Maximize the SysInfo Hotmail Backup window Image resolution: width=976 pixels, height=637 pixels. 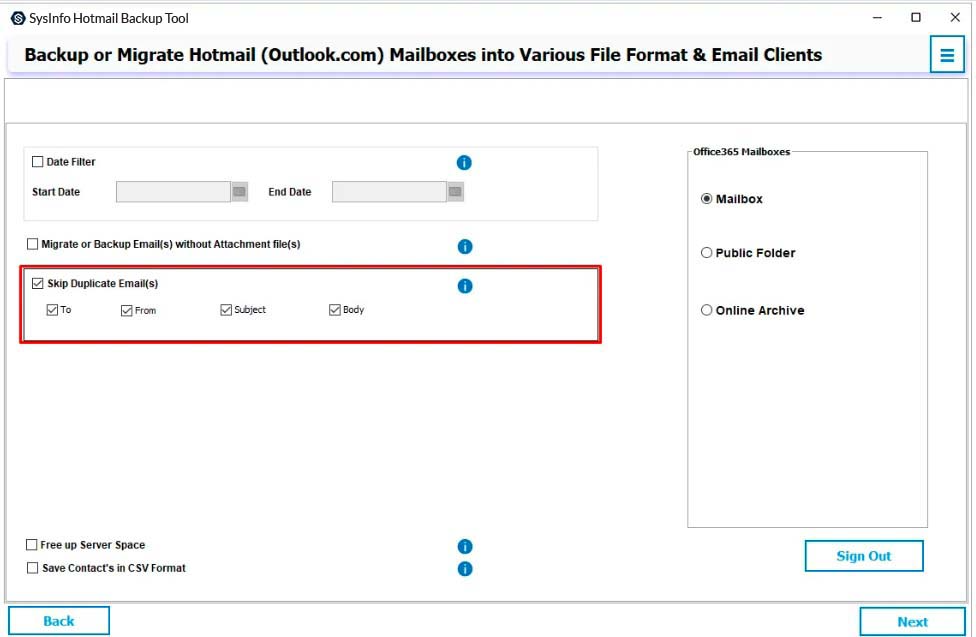[x=916, y=17]
